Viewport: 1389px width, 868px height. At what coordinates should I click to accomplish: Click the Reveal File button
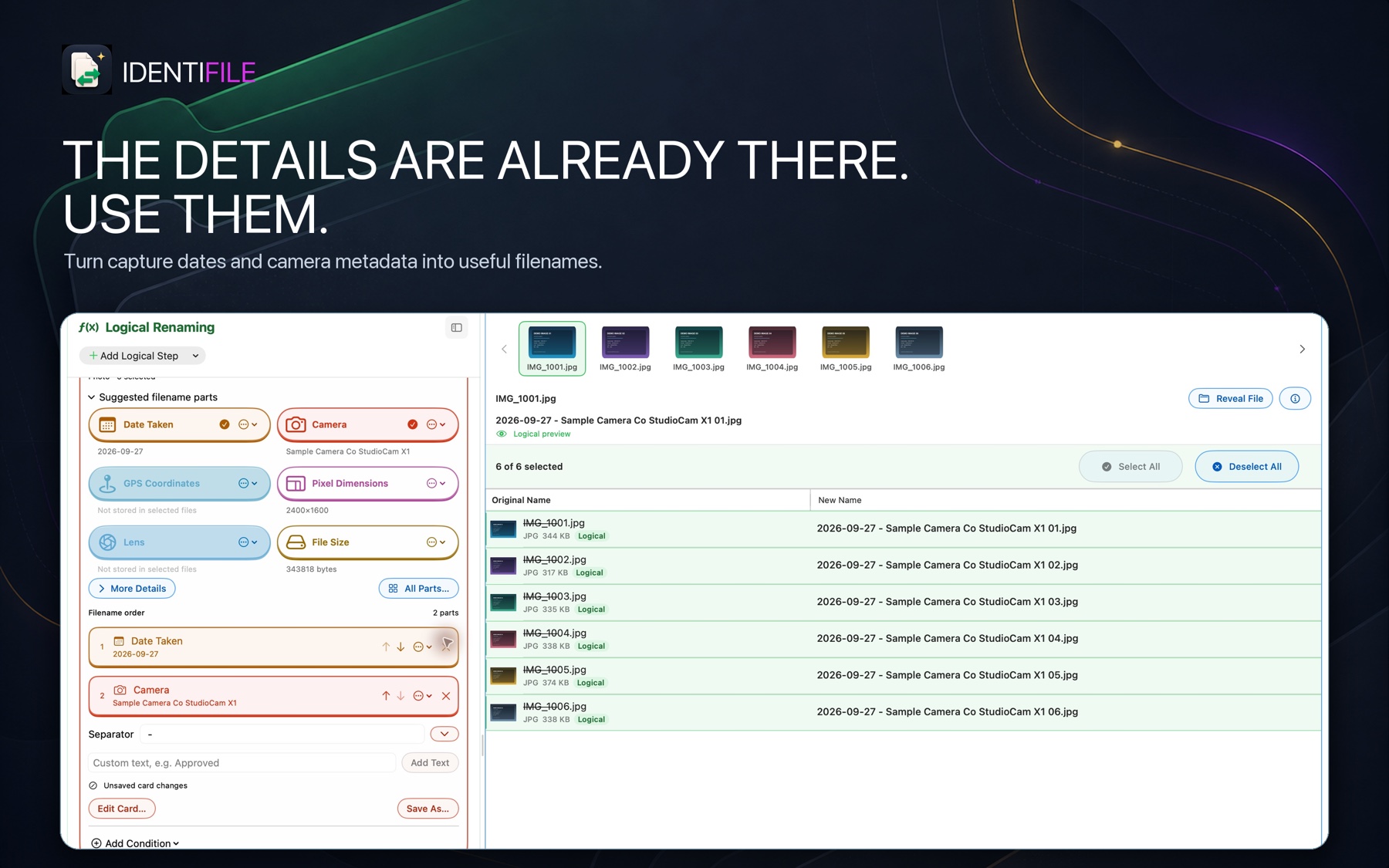point(1231,399)
